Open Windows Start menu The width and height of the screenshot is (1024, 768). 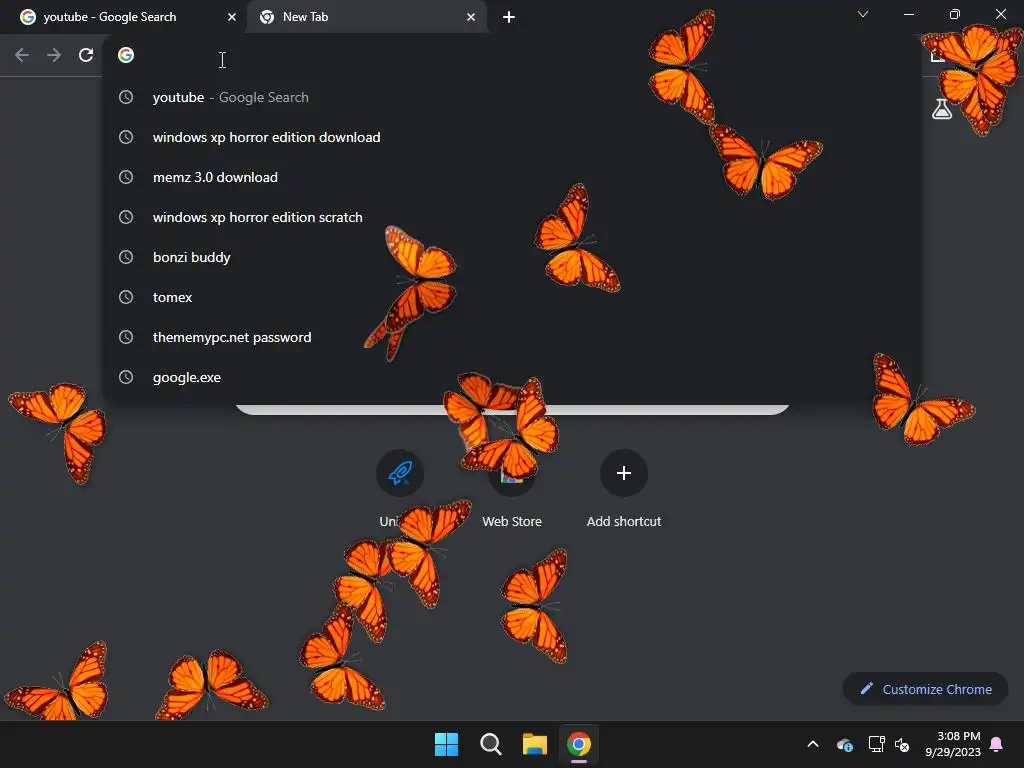(x=447, y=744)
